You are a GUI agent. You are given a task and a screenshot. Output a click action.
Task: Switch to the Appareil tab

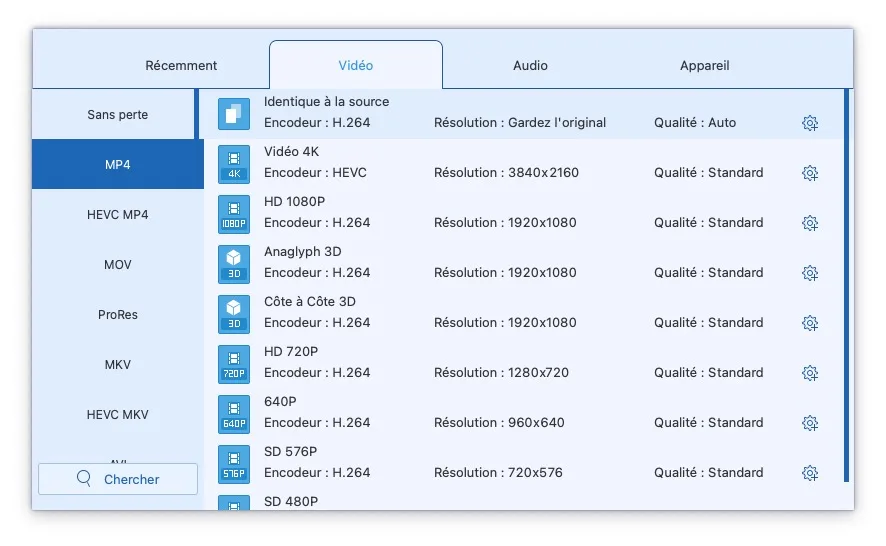pos(704,66)
